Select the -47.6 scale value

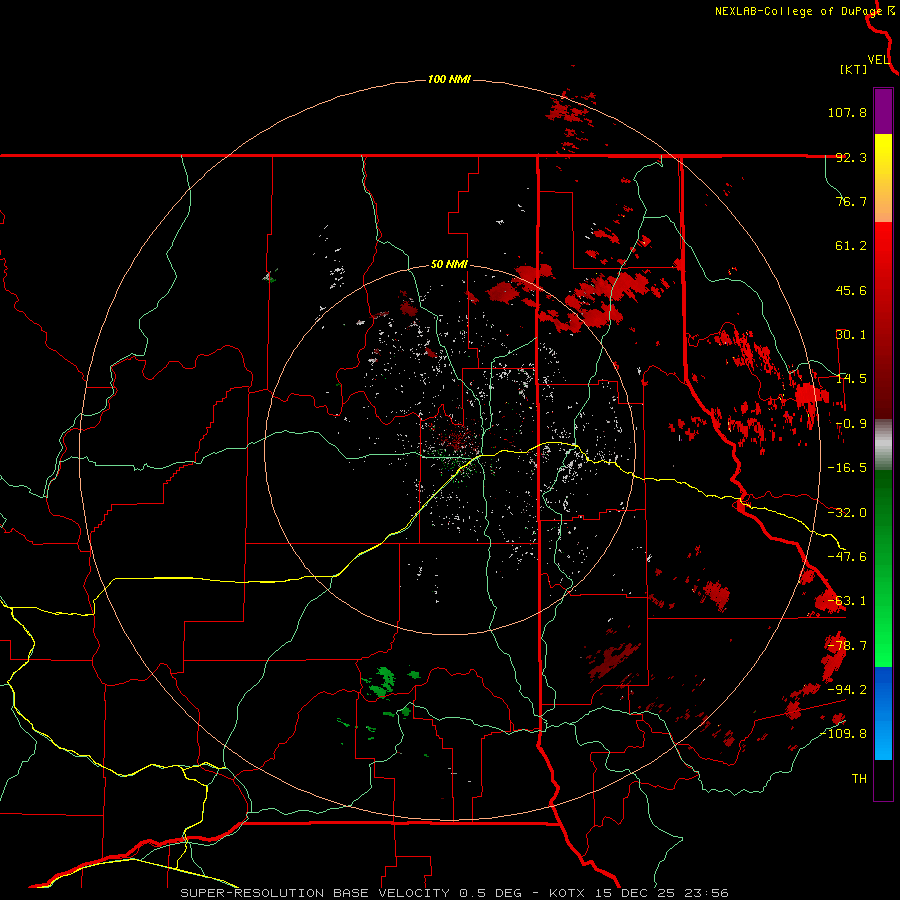coord(847,557)
